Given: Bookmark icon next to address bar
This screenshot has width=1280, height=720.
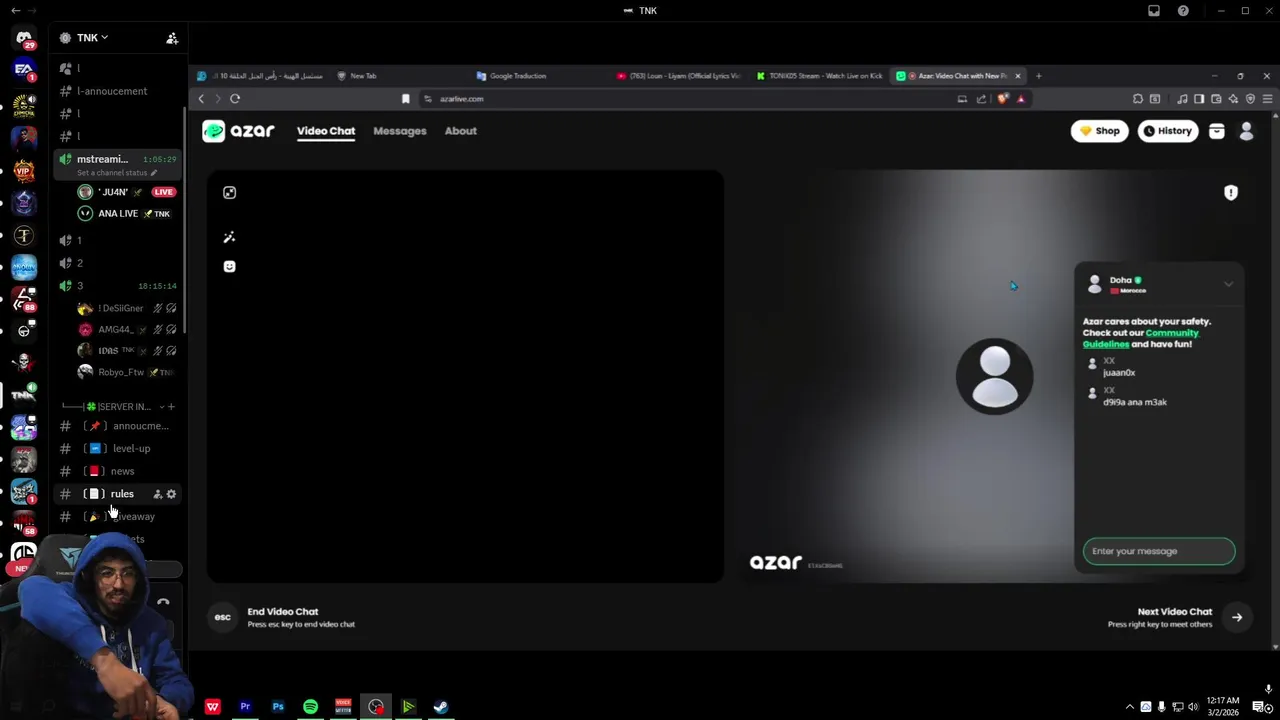Looking at the screenshot, I should point(405,99).
